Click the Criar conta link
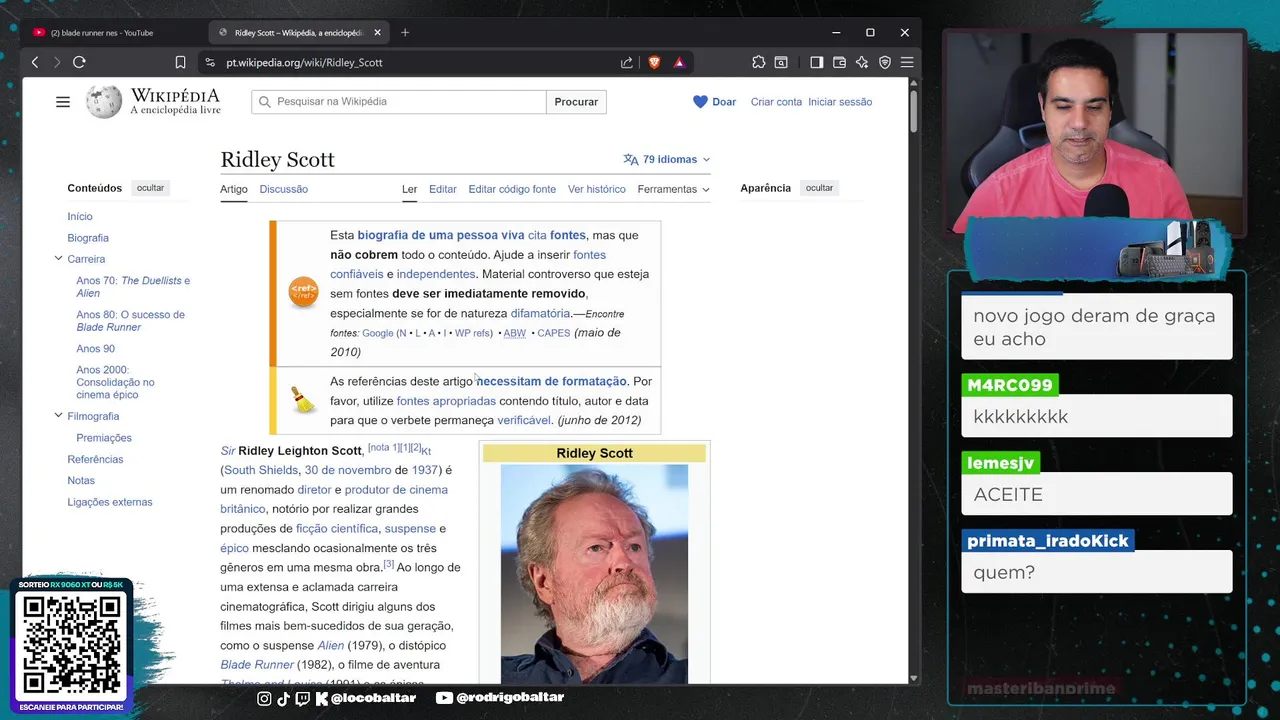The height and width of the screenshot is (720, 1280). tap(776, 102)
